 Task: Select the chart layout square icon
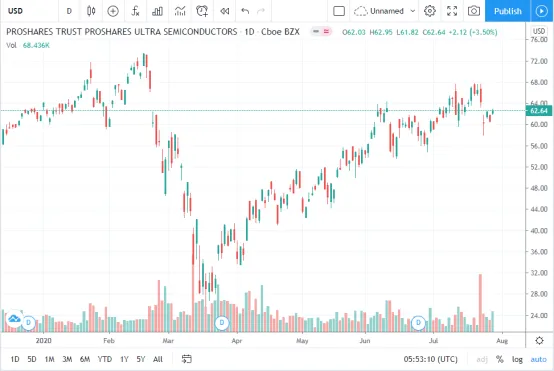point(339,11)
